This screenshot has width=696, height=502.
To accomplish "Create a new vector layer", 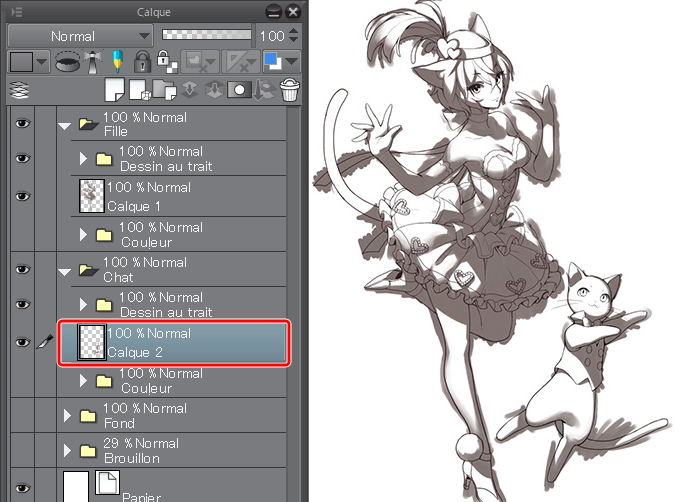I will [x=139, y=90].
